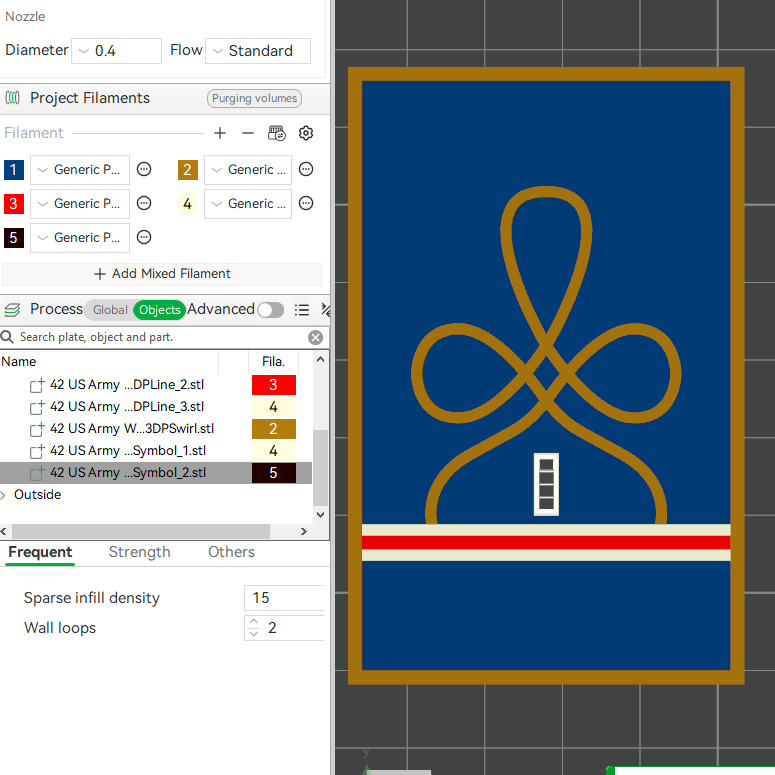Change filament of 3DPSwirl.stl (2)
Viewport: 775px width, 775px height.
pos(274,429)
